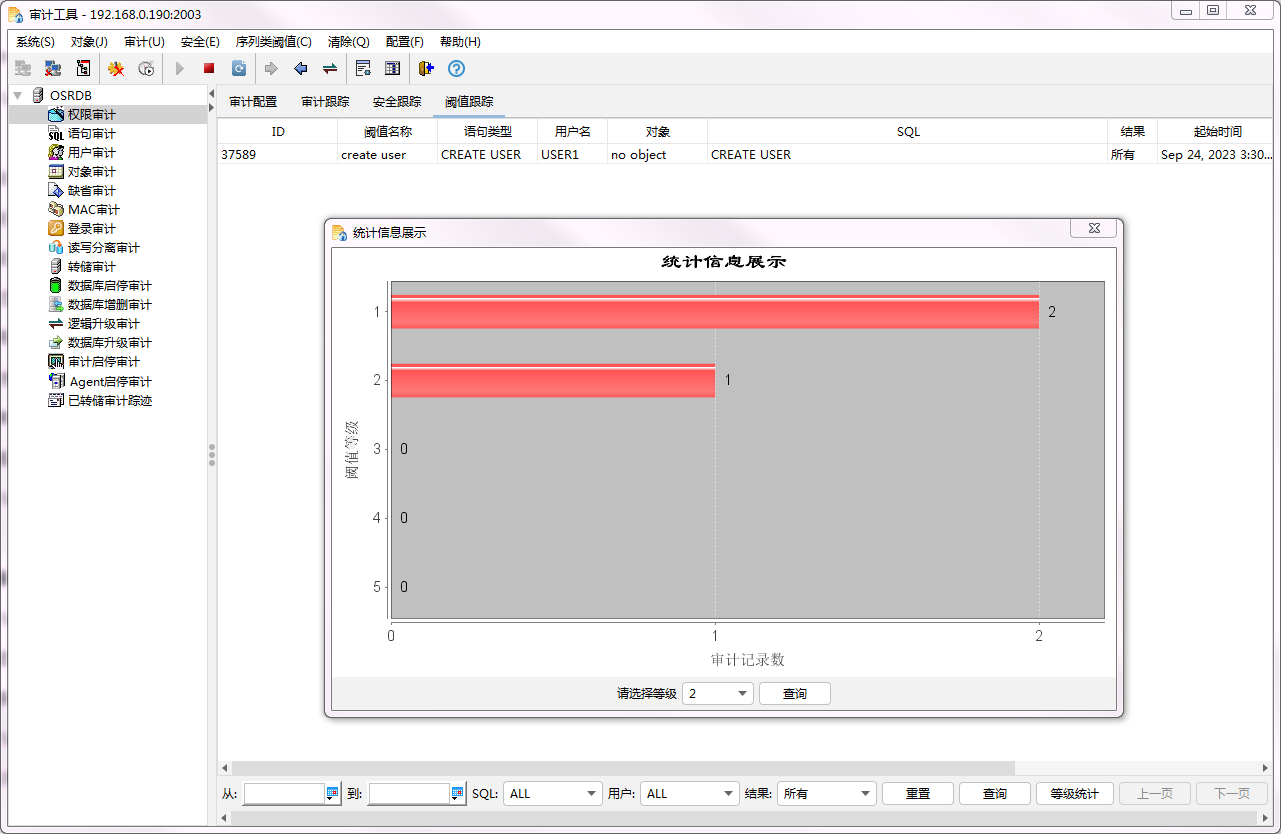Select 语句审计 in the sidebar tree
This screenshot has height=834, width=1281.
pos(91,134)
